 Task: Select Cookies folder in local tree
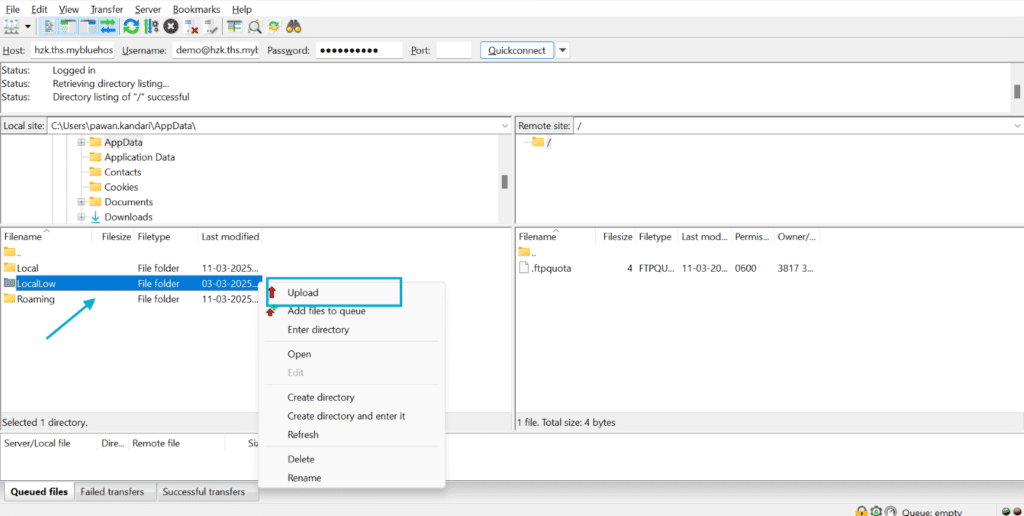pyautogui.click(x=121, y=187)
